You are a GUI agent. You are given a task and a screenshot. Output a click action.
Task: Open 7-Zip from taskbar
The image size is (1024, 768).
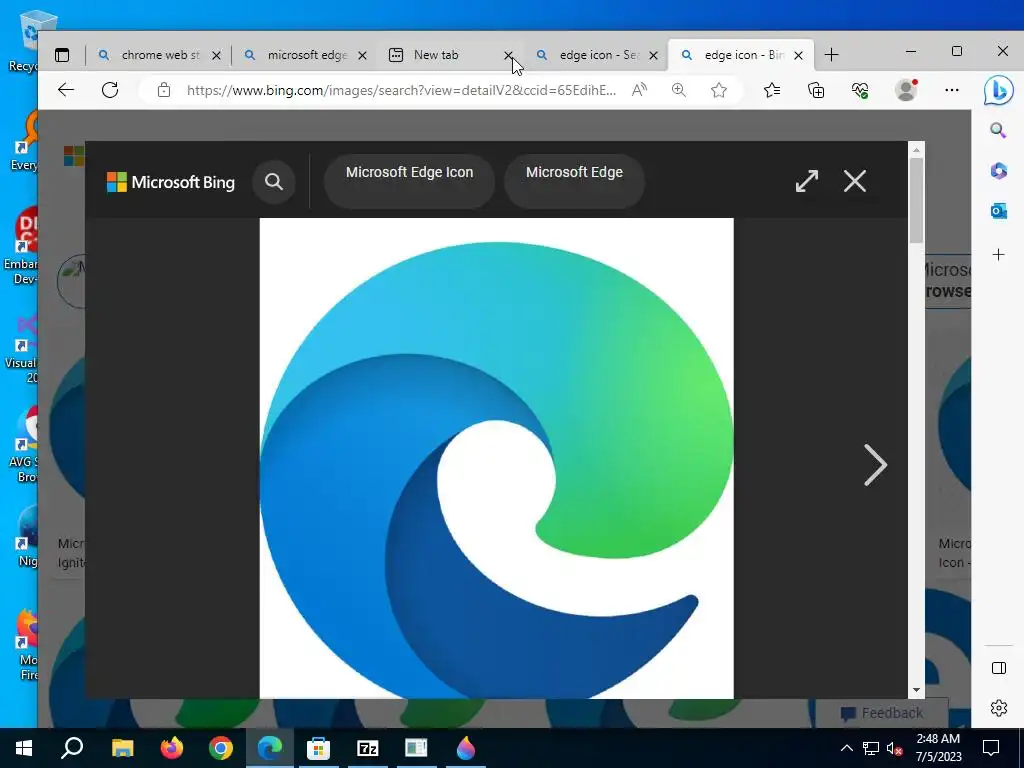[368, 748]
